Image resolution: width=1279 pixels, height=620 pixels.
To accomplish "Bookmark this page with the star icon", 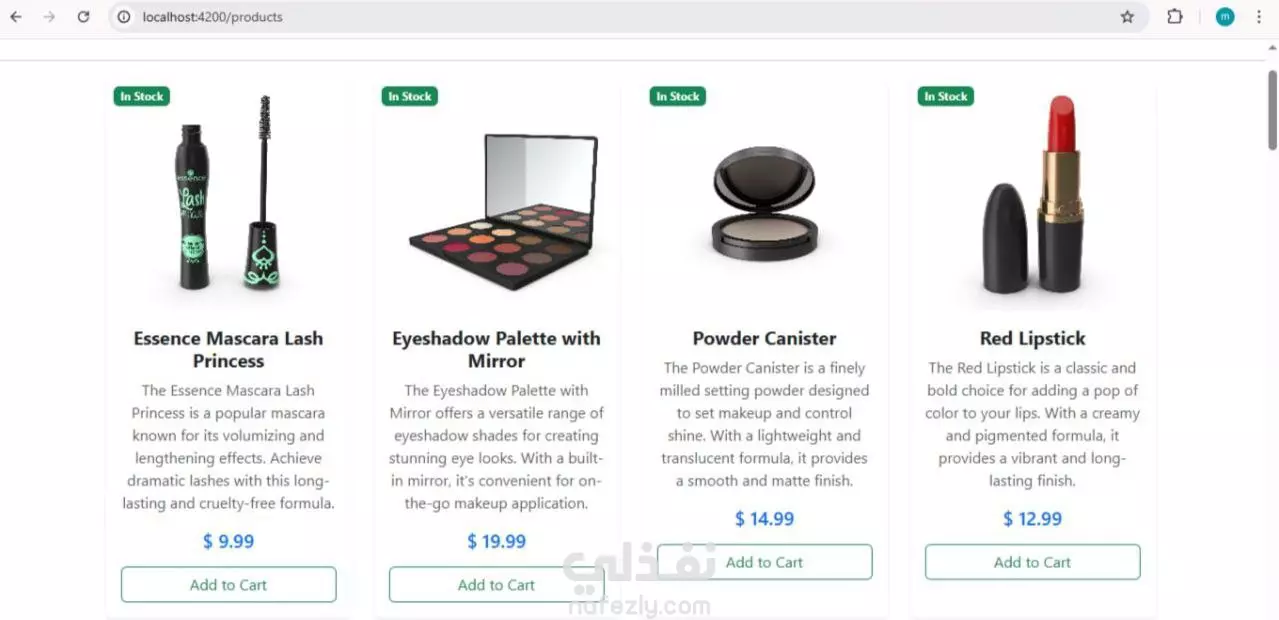I will coord(1127,17).
